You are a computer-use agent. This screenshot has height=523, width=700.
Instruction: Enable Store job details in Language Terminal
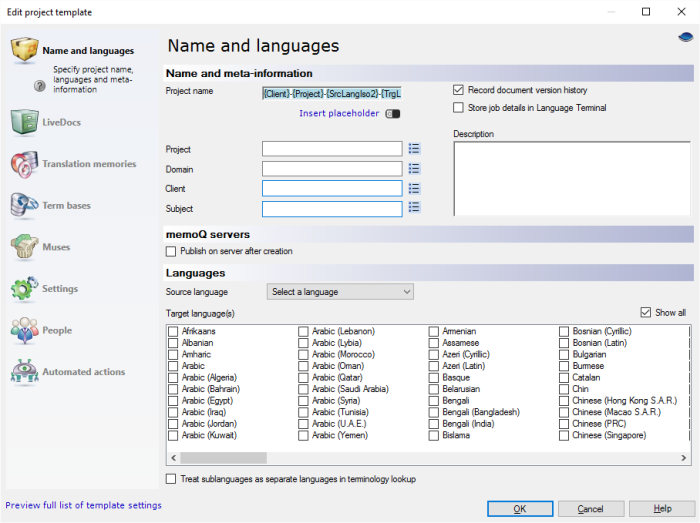(459, 108)
